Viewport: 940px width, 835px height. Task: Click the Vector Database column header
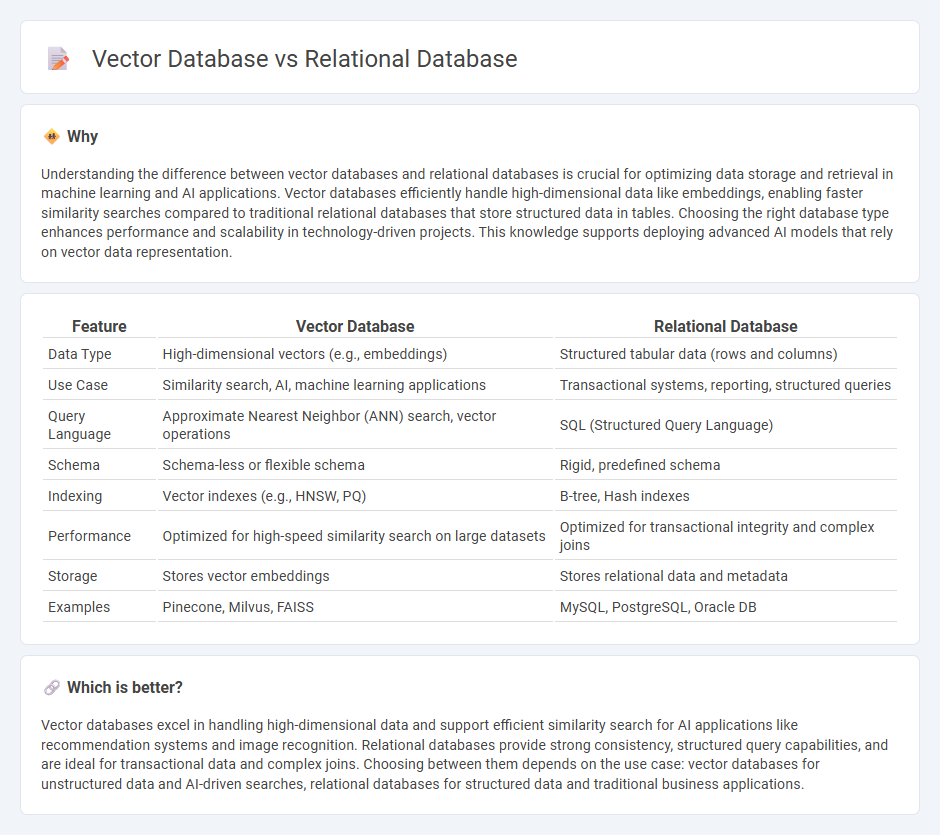click(x=355, y=326)
